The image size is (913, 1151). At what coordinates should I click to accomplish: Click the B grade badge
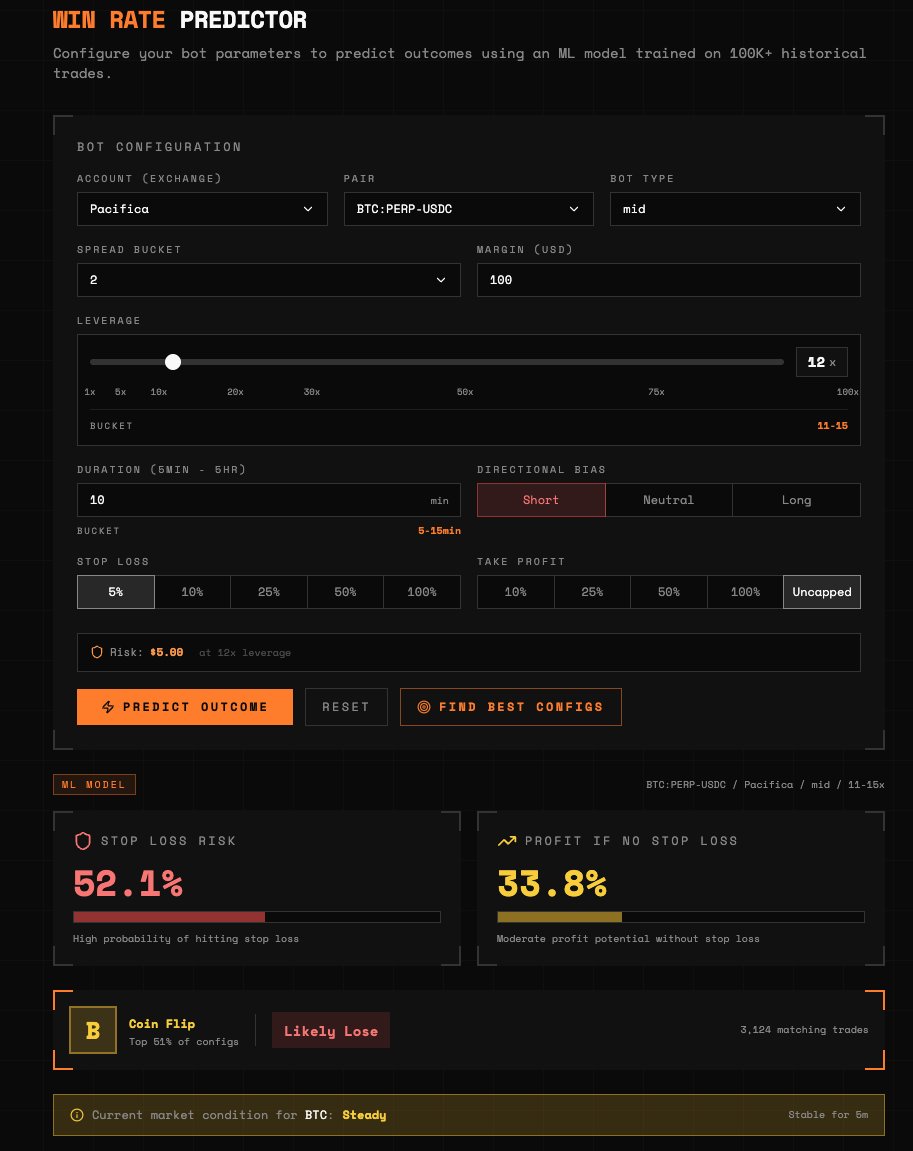[x=92, y=1030]
